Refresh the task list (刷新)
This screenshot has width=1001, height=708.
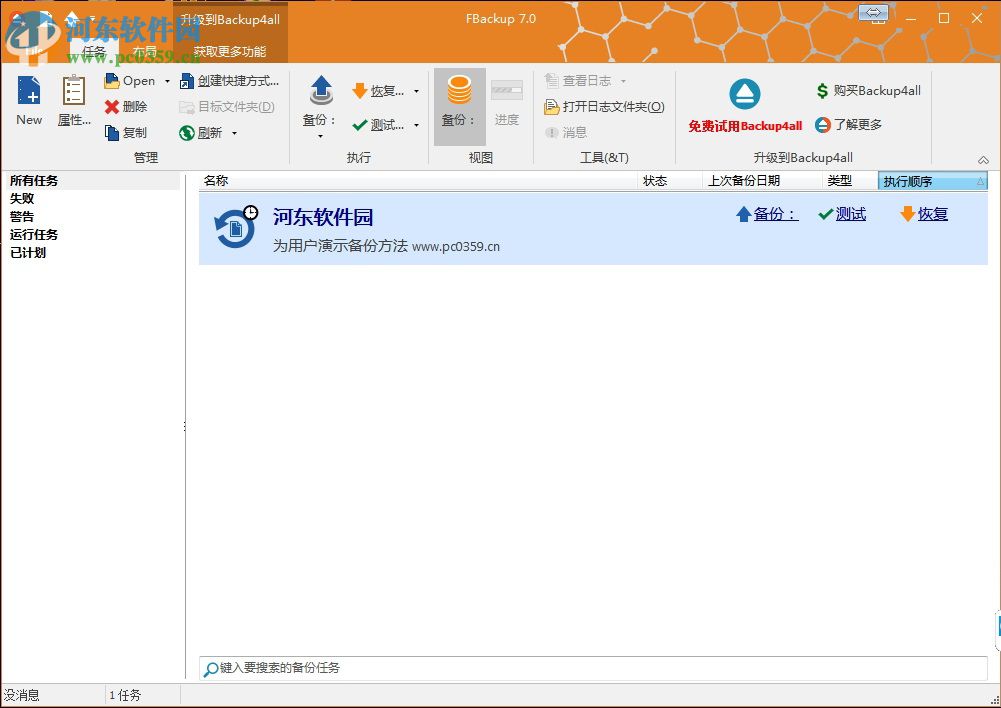[209, 131]
